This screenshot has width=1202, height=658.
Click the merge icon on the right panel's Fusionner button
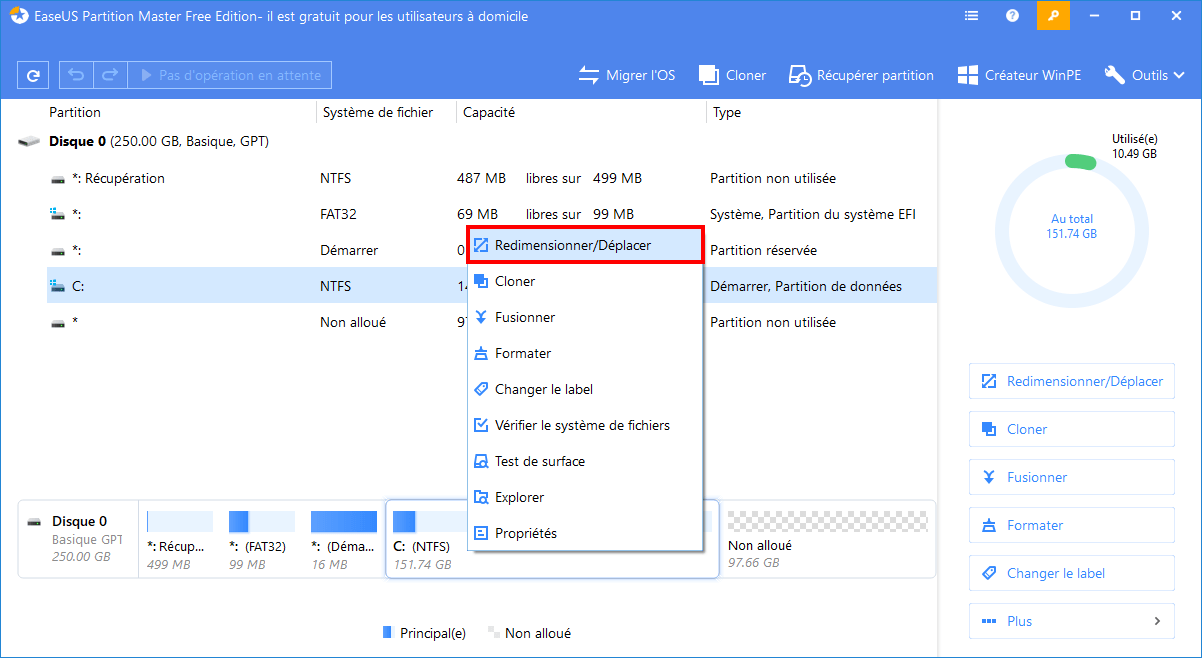point(989,477)
